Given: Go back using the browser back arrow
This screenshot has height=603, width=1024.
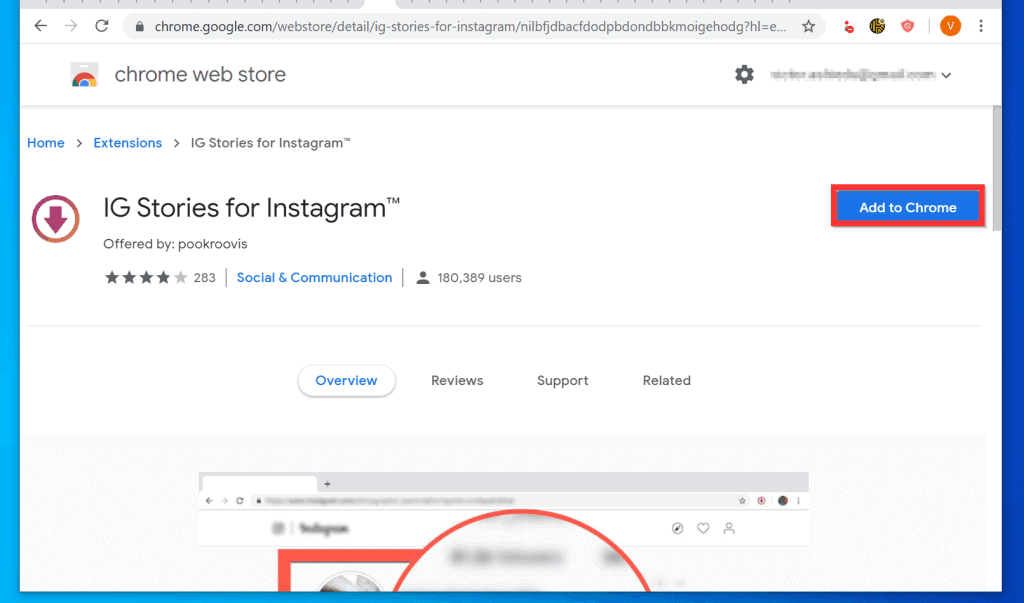Looking at the screenshot, I should click(x=40, y=26).
